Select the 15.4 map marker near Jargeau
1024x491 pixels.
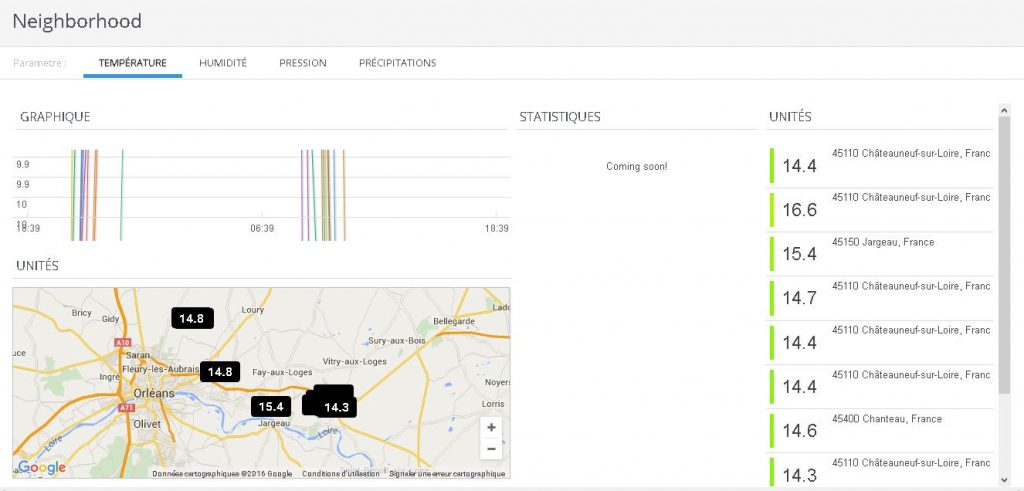[271, 407]
